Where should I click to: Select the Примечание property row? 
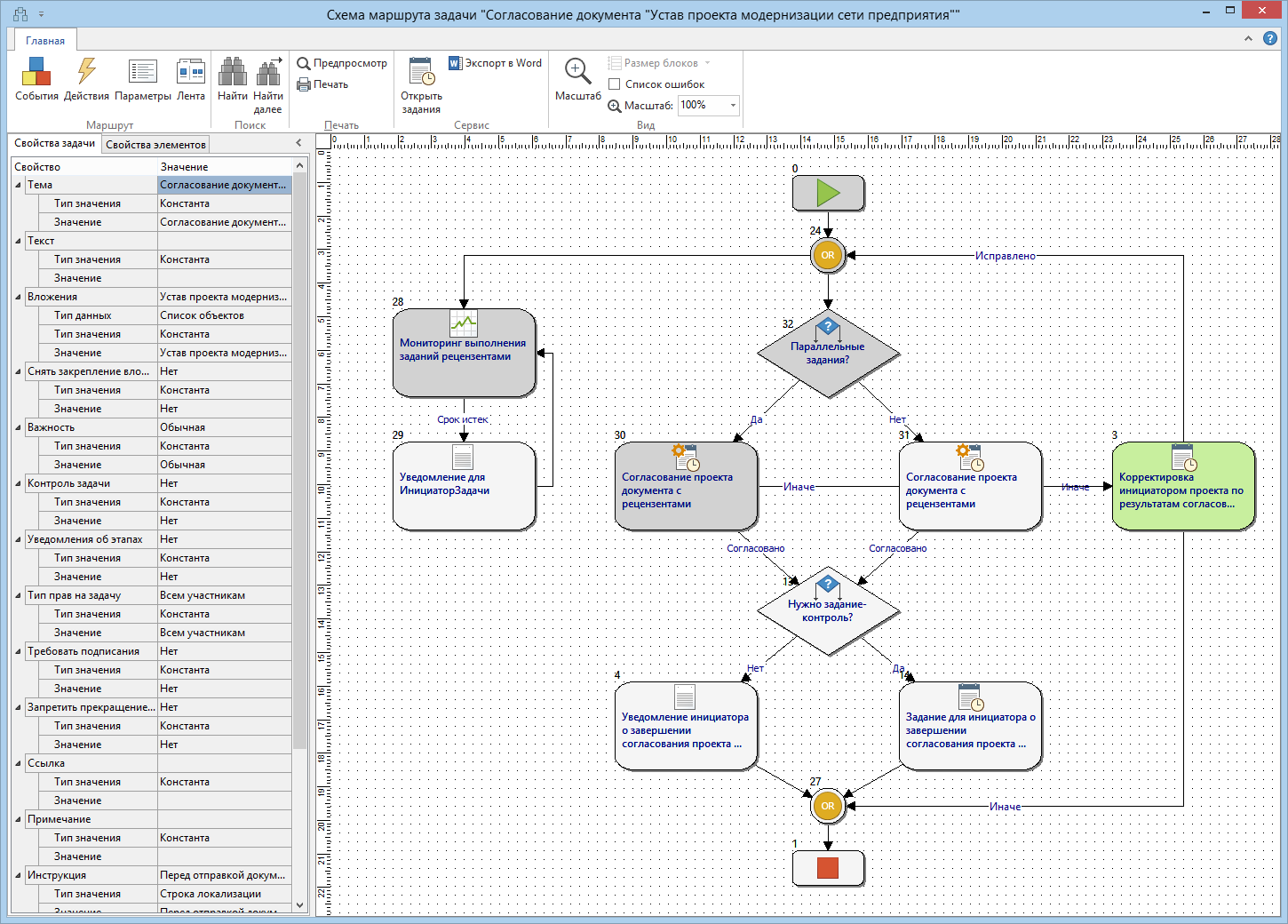coord(151,819)
